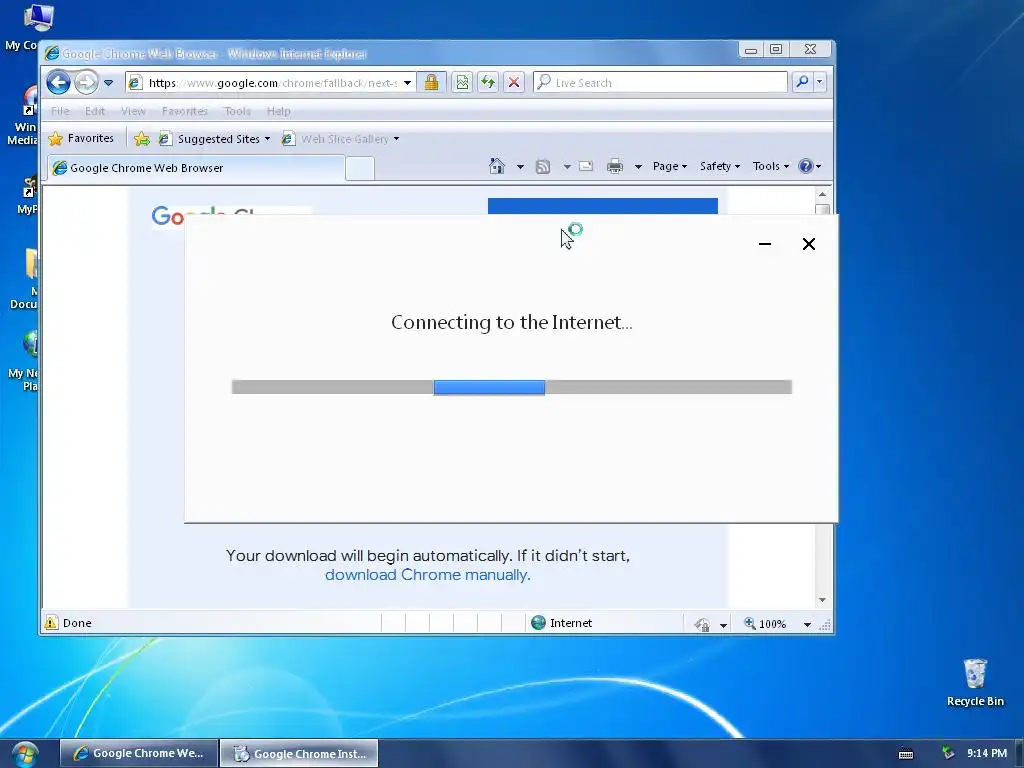Open the Help menu
The height and width of the screenshot is (768, 1024).
tap(278, 111)
